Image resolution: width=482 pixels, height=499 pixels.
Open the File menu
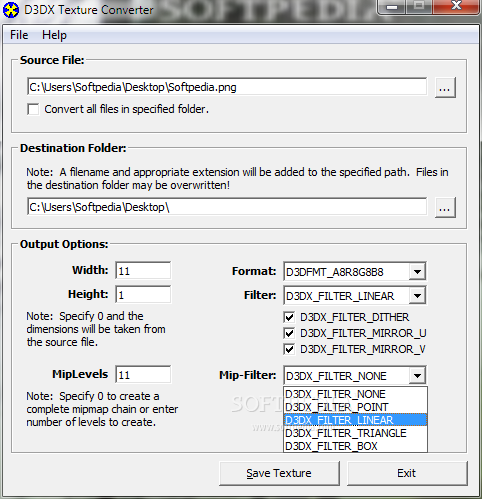tap(19, 35)
